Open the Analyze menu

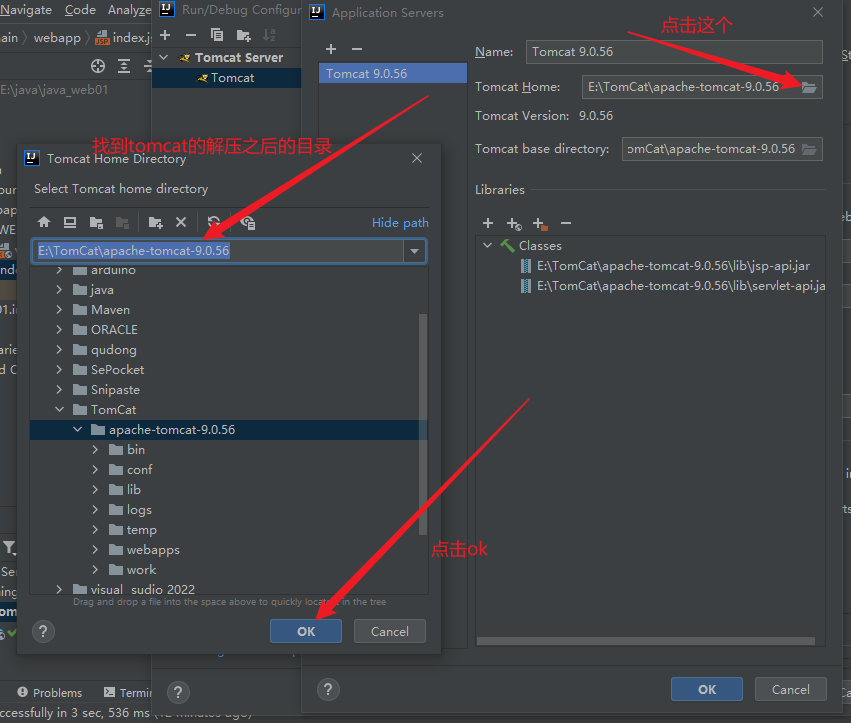point(129,10)
